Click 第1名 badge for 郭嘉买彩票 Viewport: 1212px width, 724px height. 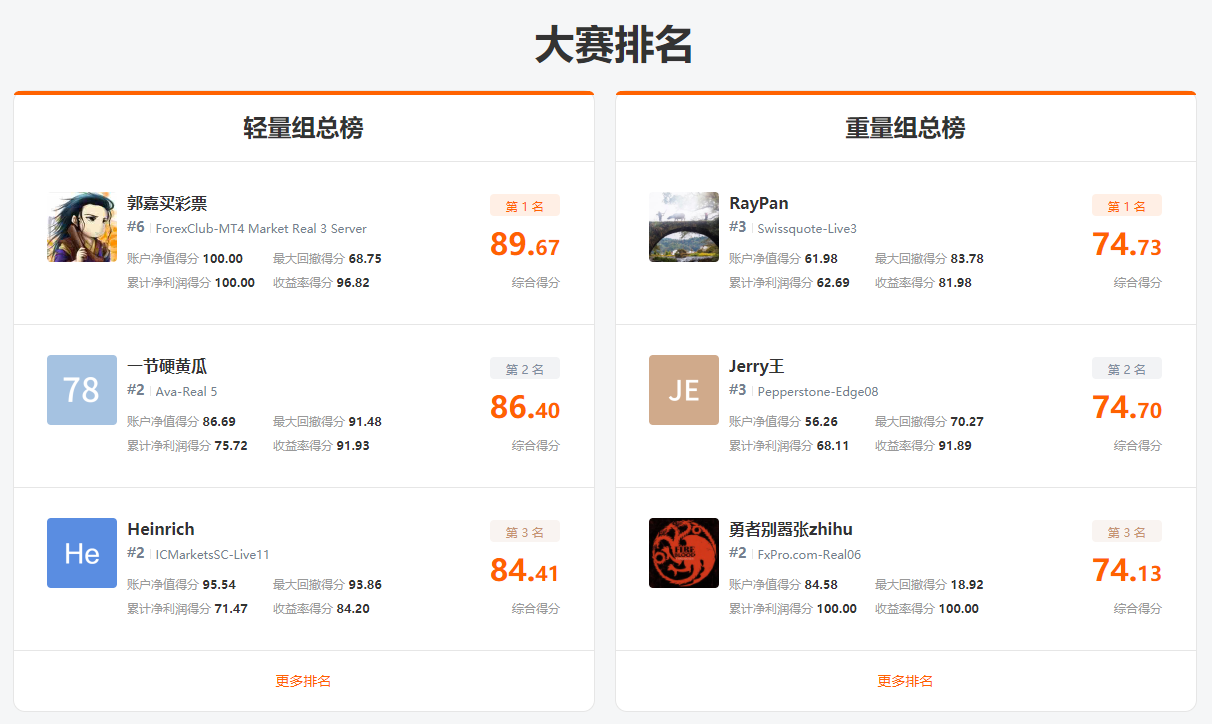click(x=525, y=206)
